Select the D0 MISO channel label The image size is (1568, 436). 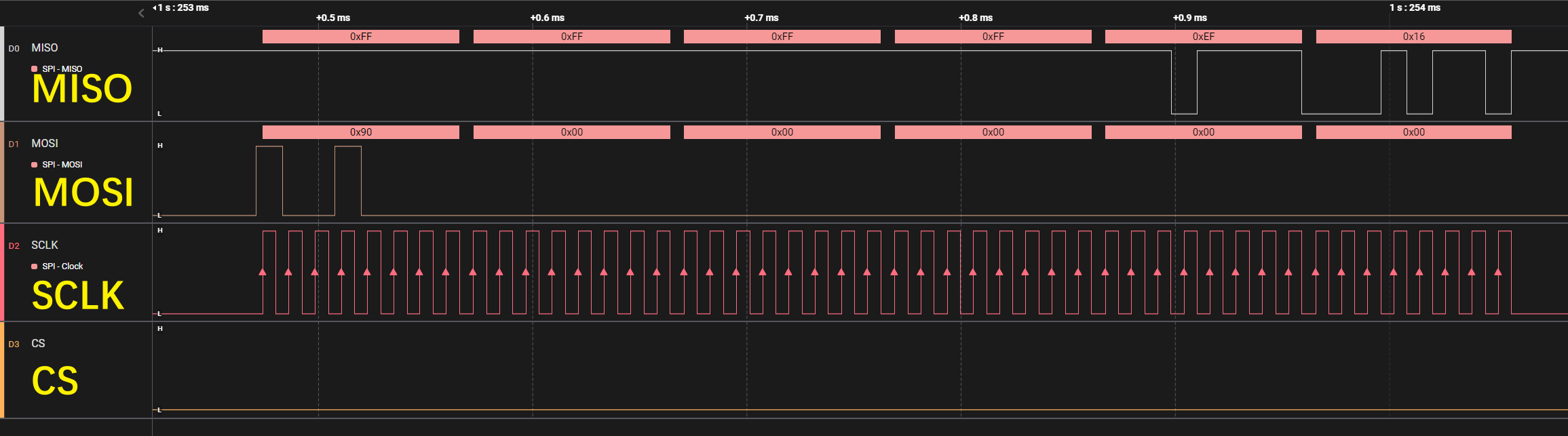tap(45, 47)
